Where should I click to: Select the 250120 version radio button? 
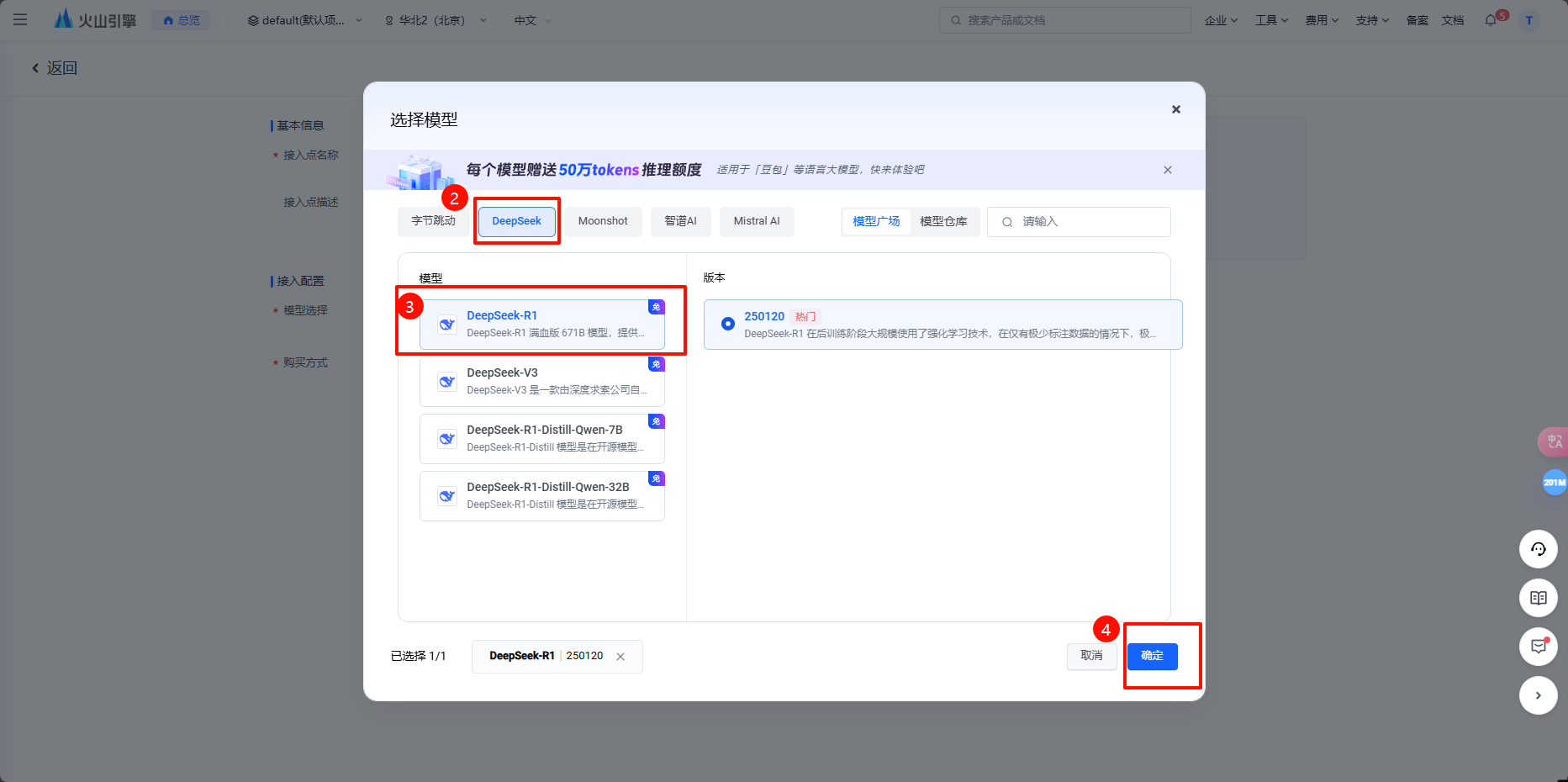pyautogui.click(x=728, y=324)
